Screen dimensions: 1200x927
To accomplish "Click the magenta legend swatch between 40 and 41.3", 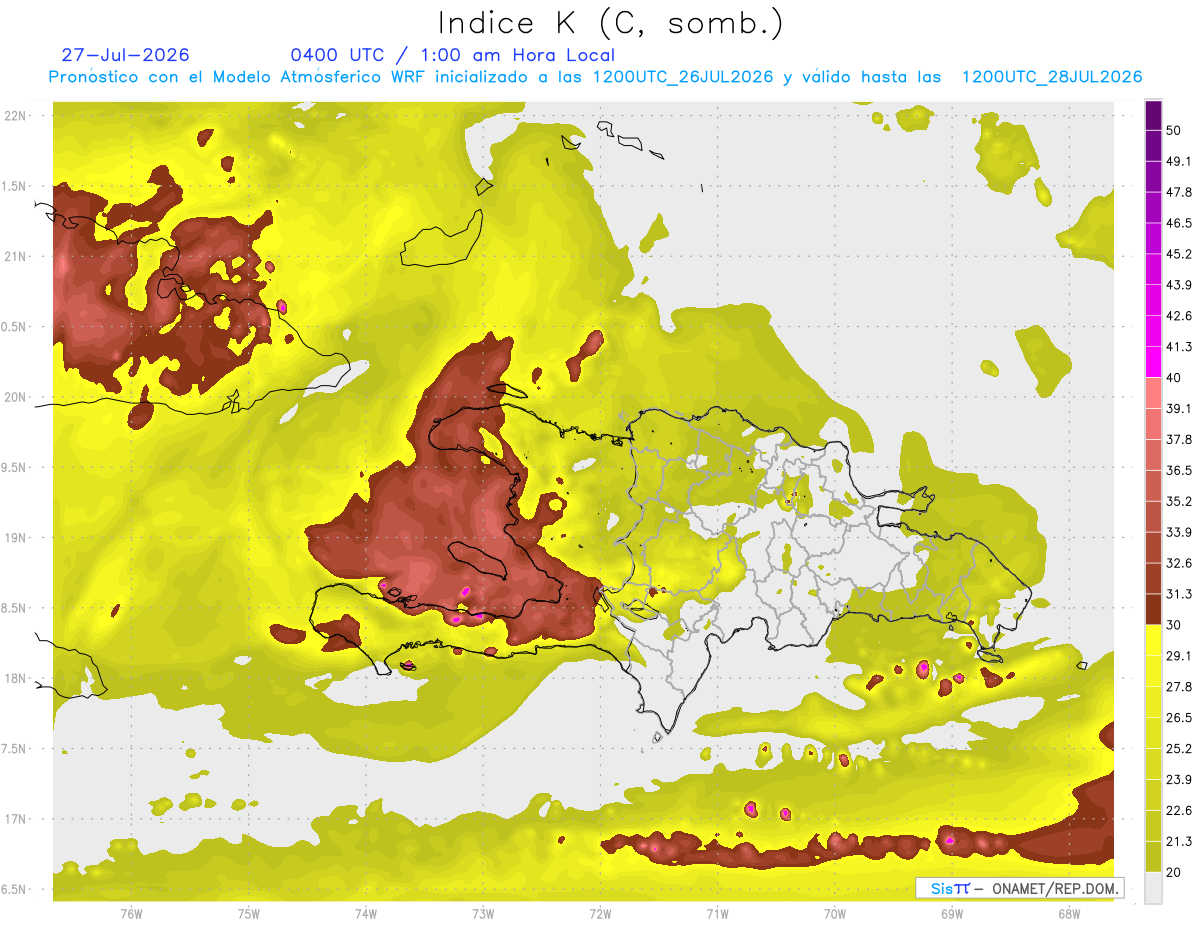I will [1153, 362].
